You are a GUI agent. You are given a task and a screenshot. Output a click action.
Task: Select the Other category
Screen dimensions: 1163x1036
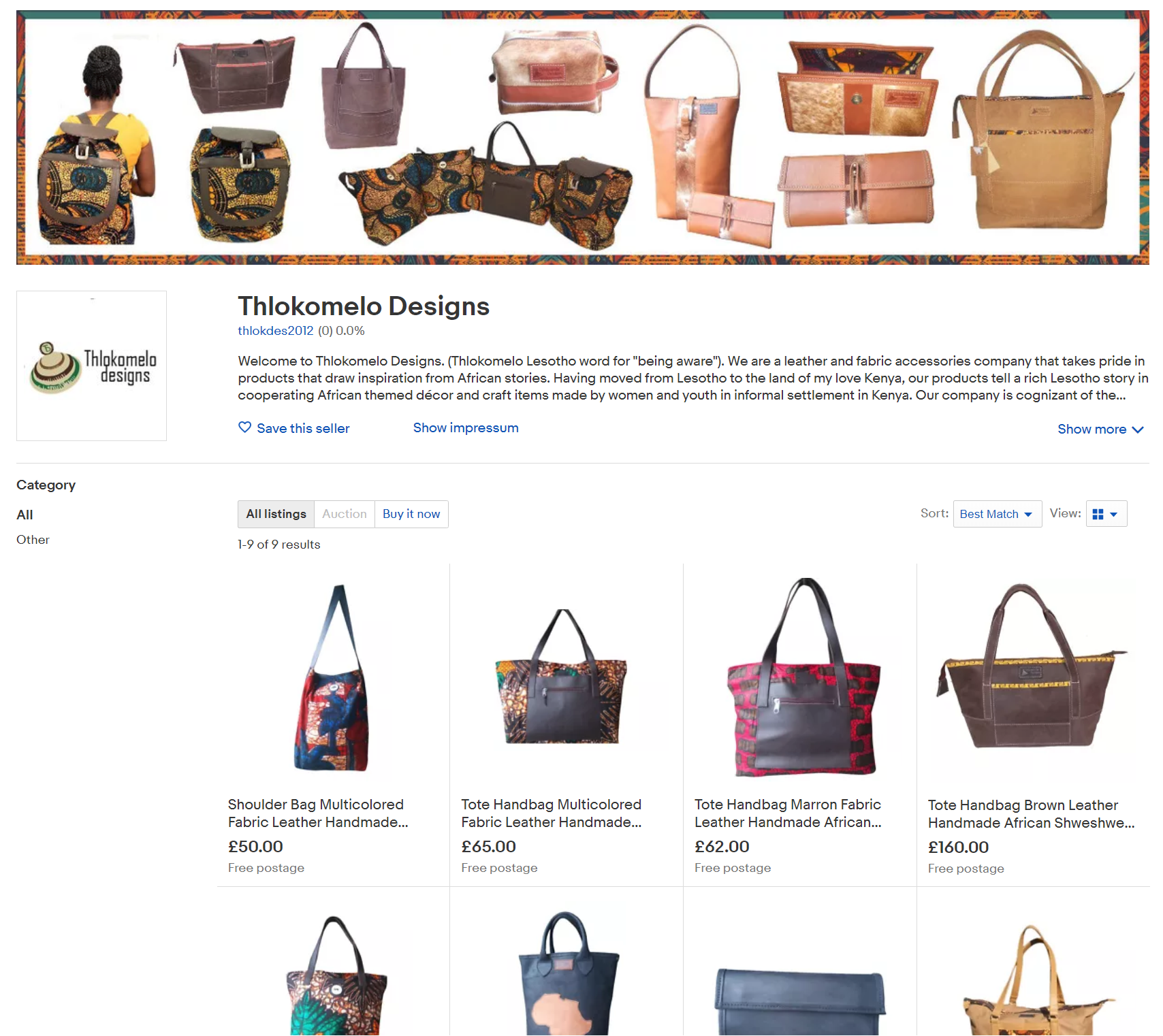coord(33,540)
